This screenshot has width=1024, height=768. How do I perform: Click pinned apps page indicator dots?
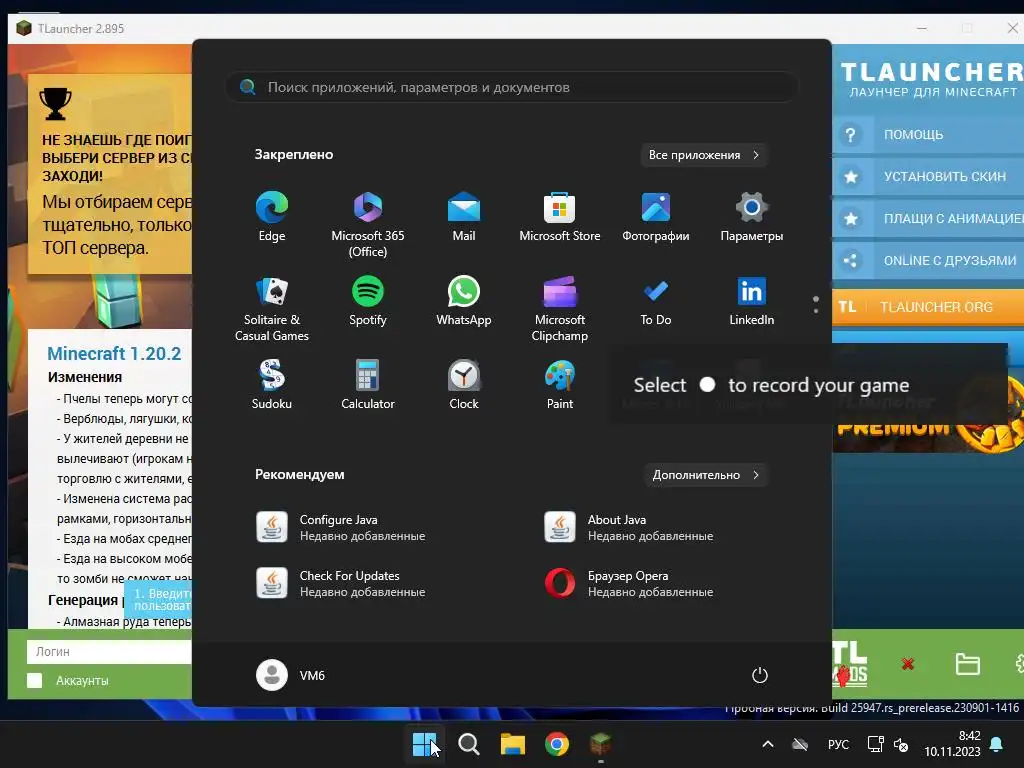(x=816, y=304)
